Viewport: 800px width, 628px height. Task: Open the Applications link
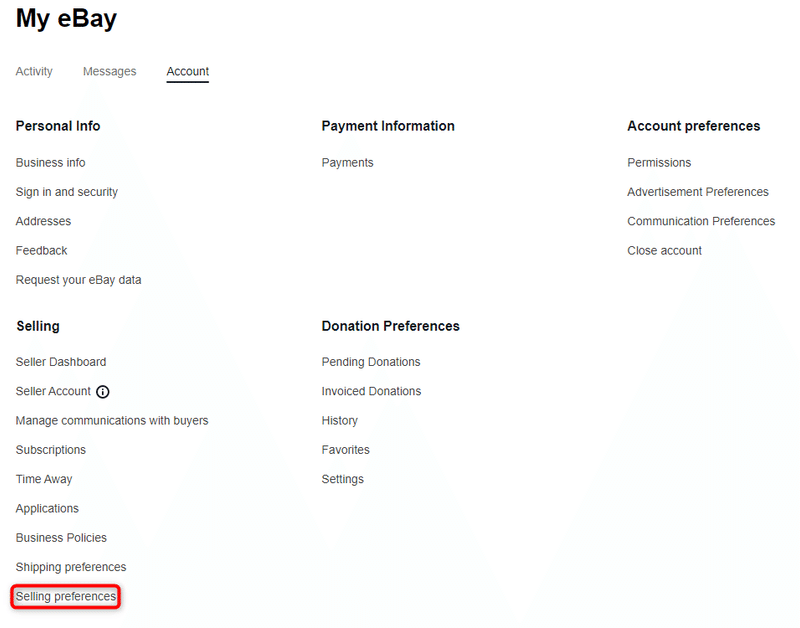(x=47, y=509)
